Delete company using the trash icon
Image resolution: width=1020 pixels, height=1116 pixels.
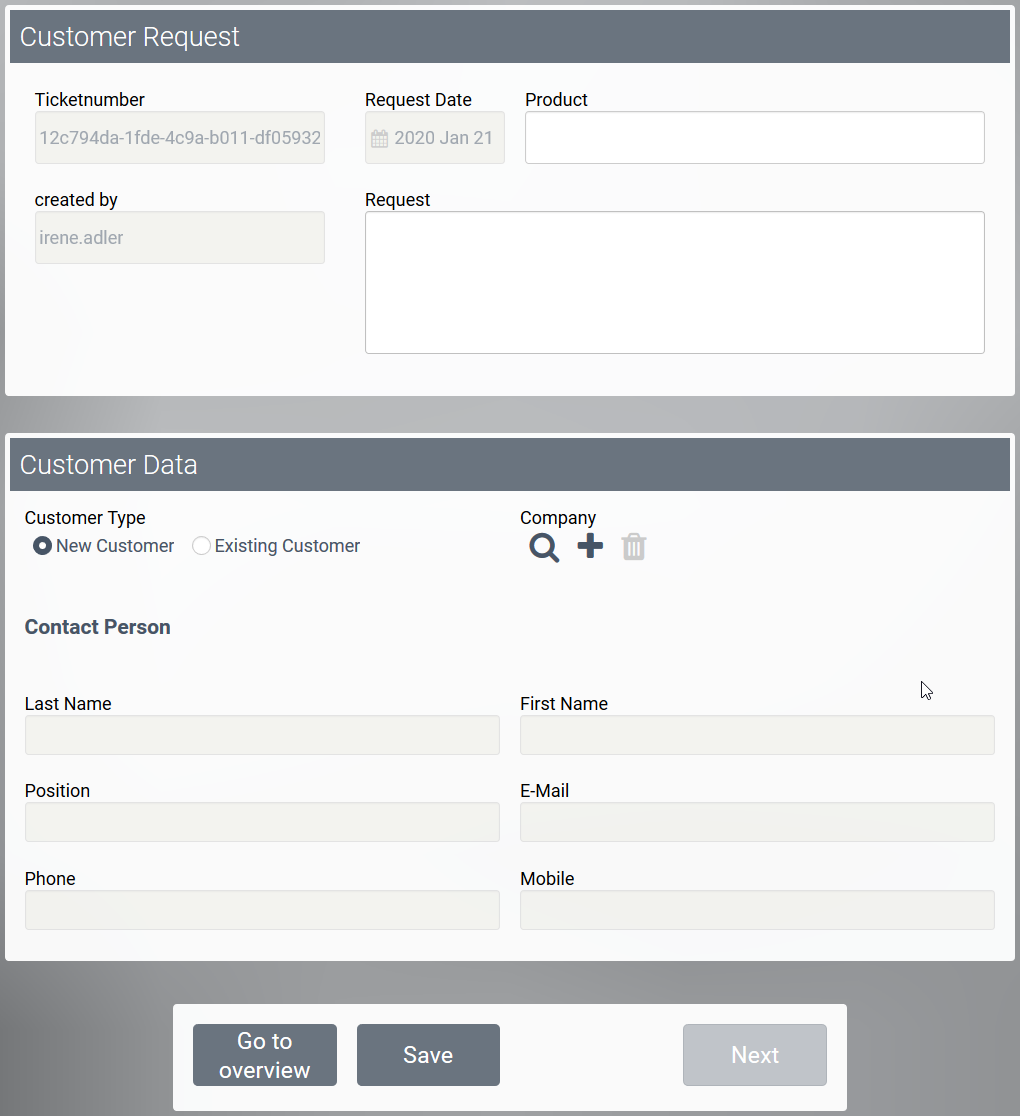point(633,547)
